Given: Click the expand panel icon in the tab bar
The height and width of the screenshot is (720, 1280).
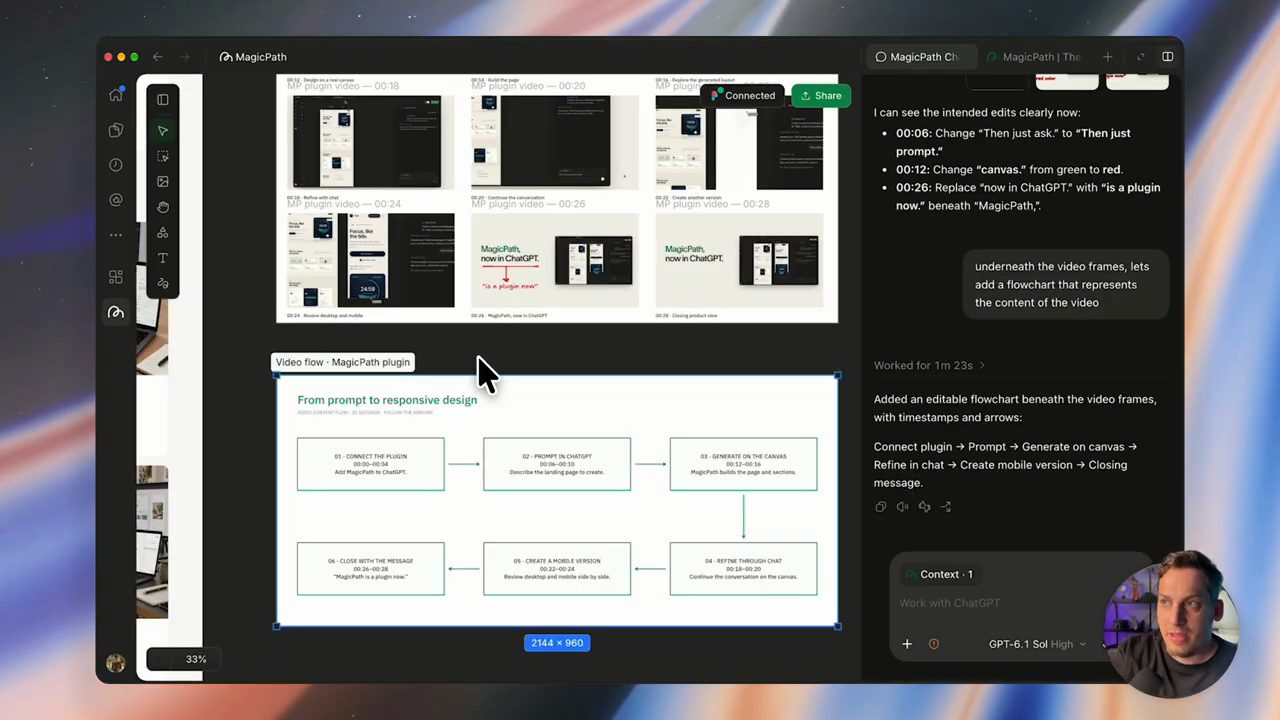Looking at the screenshot, I should (1141, 57).
